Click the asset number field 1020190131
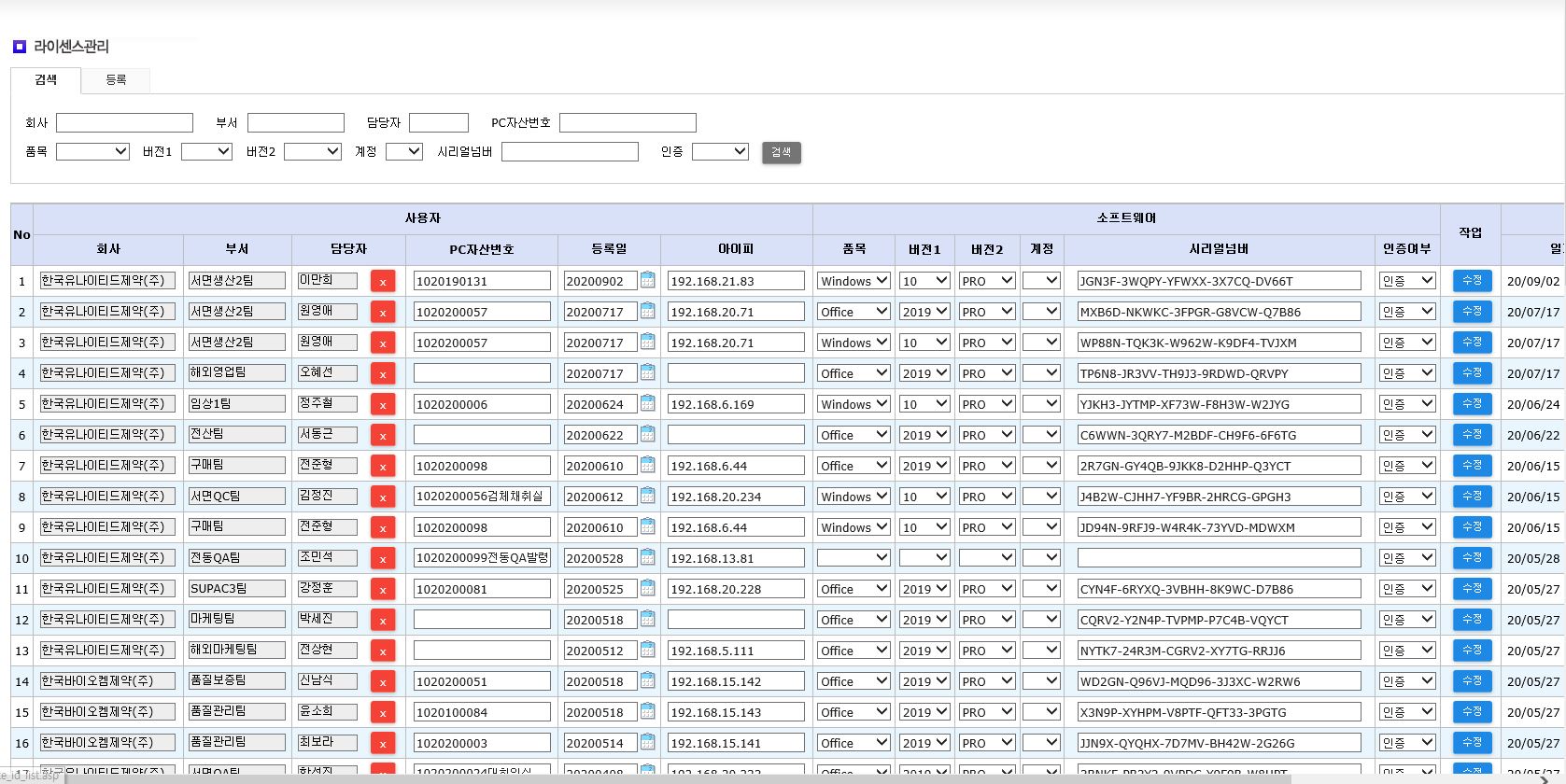The width and height of the screenshot is (1566, 784). point(482,281)
